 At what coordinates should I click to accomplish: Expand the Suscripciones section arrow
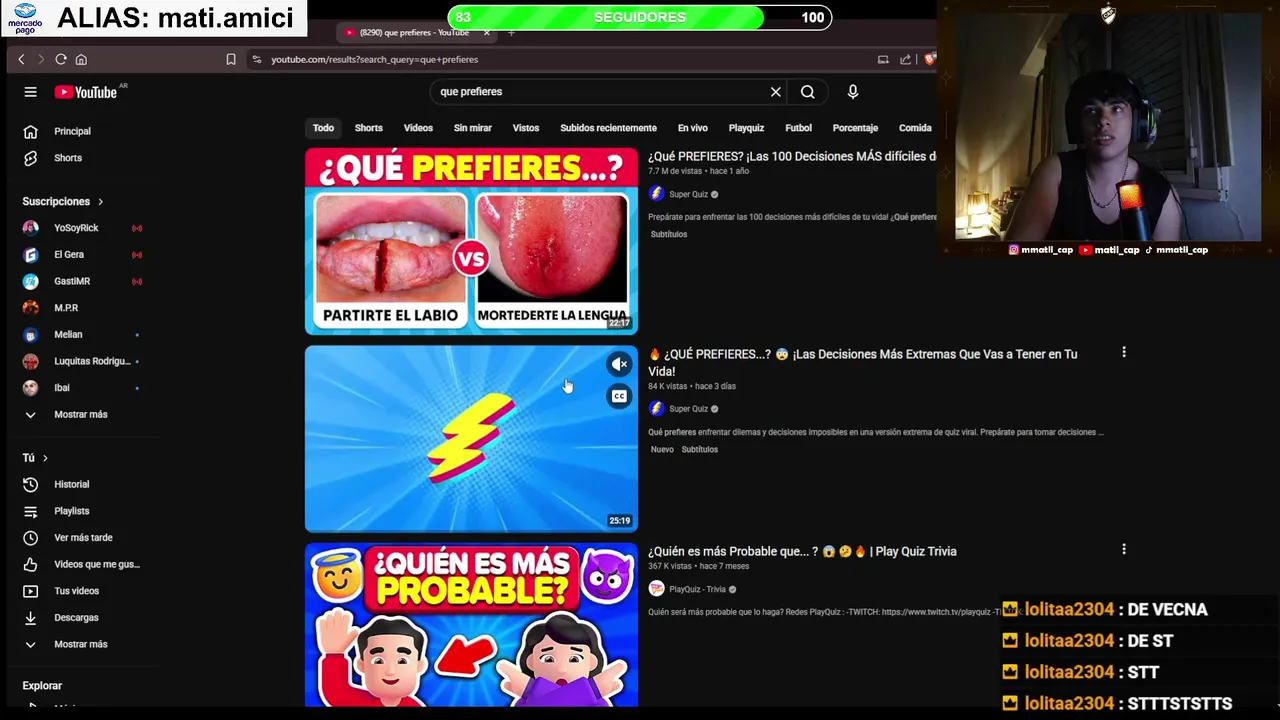tap(100, 202)
